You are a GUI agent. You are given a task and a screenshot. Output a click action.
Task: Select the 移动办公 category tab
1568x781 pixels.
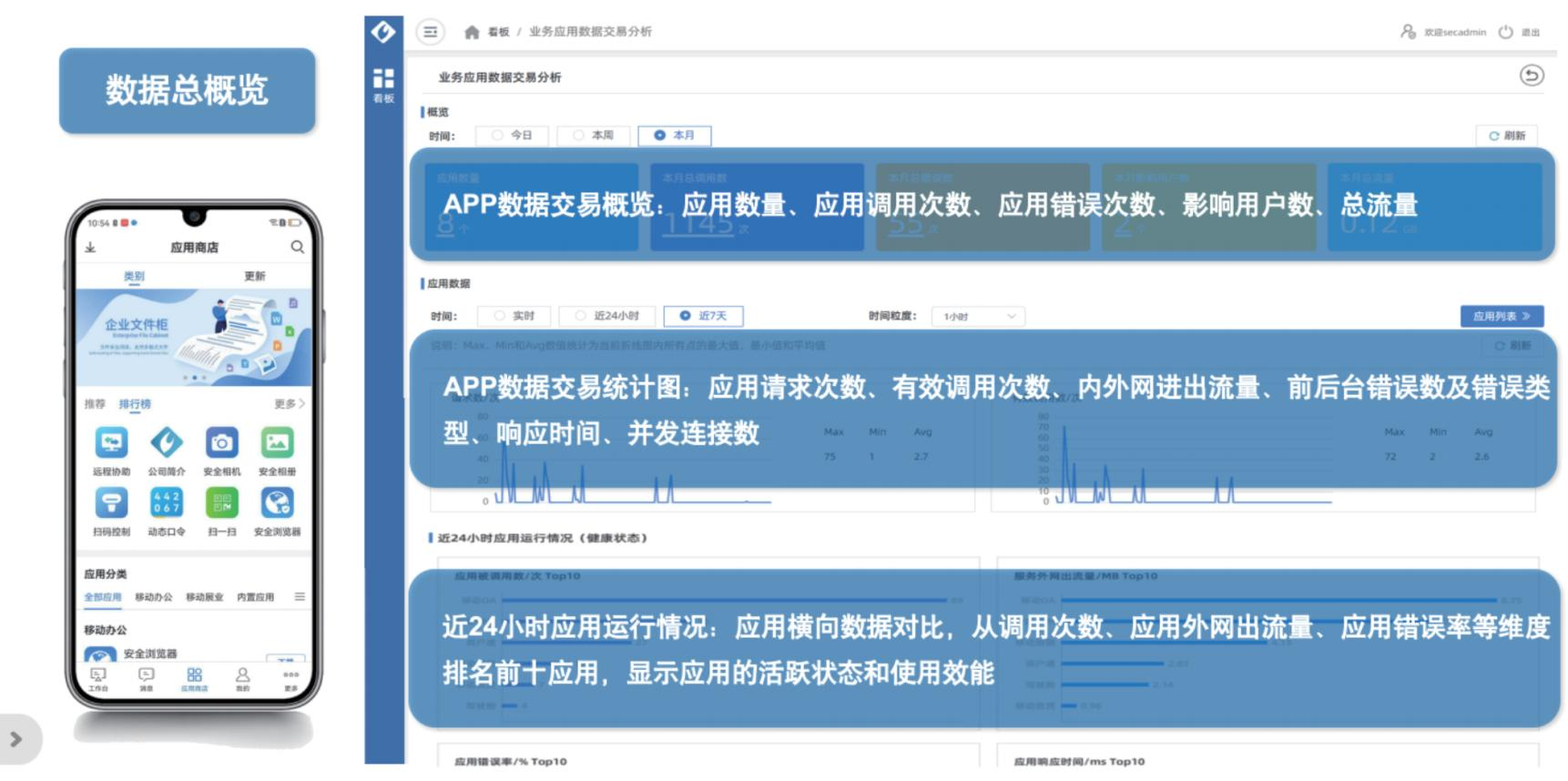(x=153, y=597)
